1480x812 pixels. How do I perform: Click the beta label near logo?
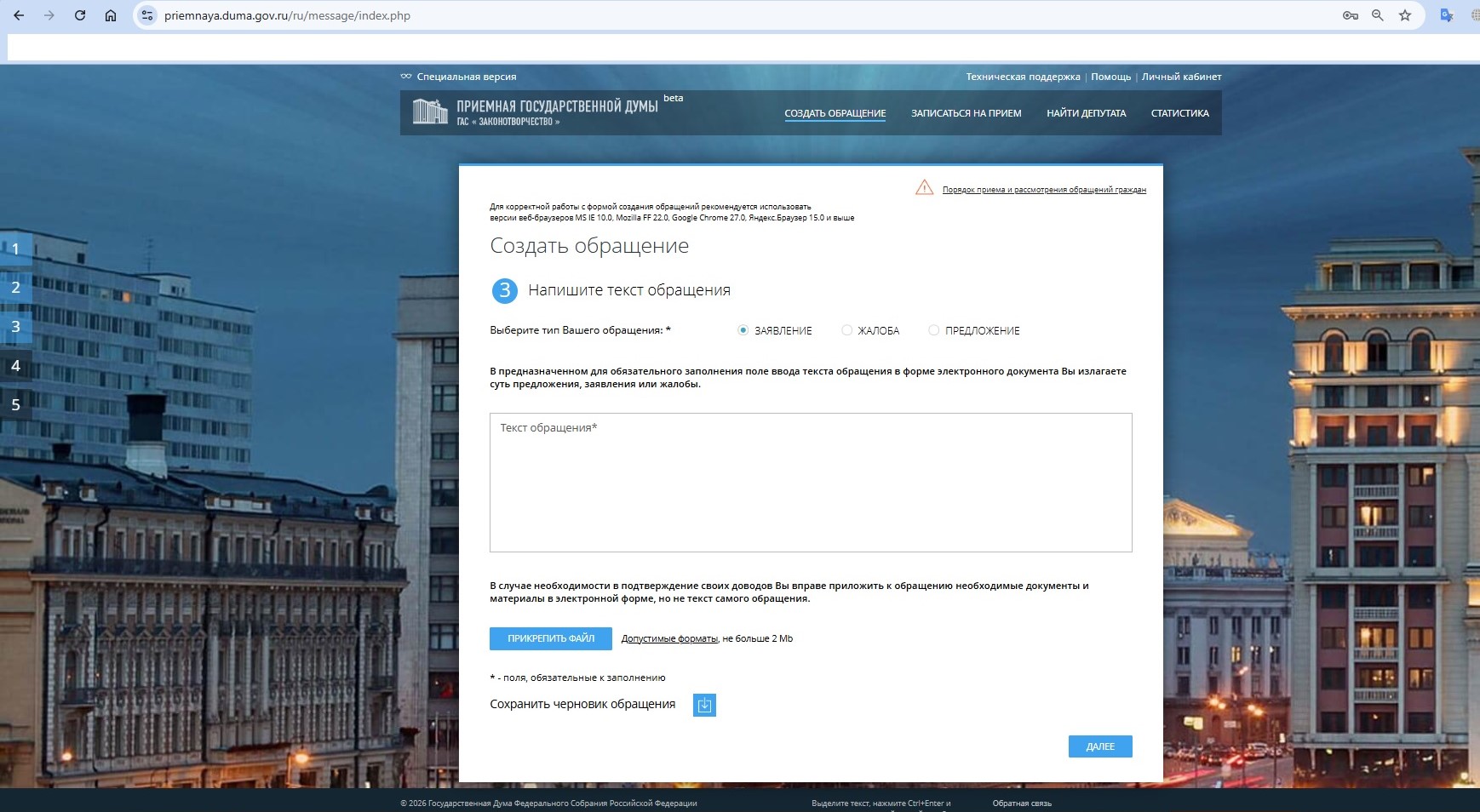tap(674, 98)
